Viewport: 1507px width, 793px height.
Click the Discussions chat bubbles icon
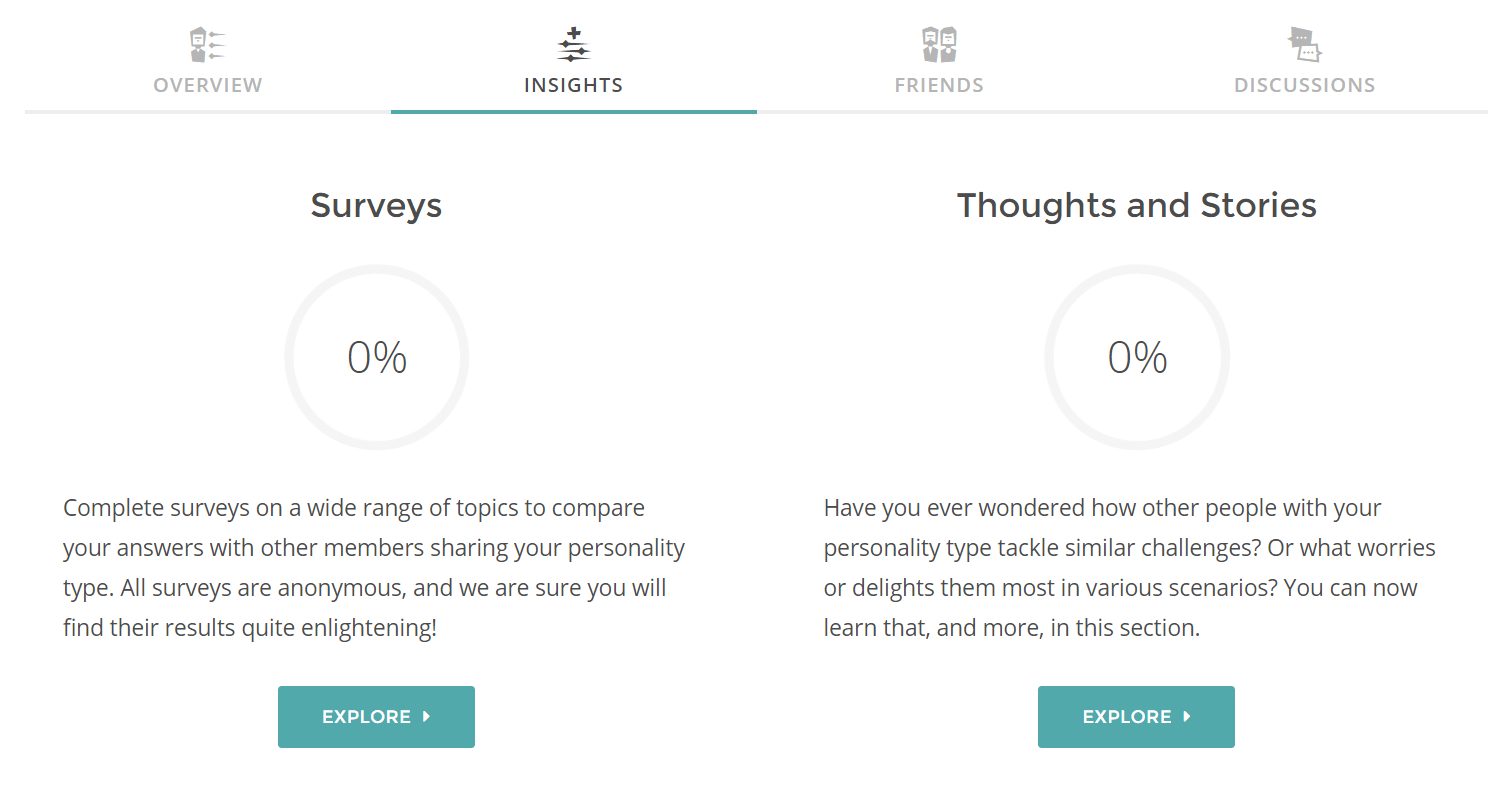pos(1305,45)
